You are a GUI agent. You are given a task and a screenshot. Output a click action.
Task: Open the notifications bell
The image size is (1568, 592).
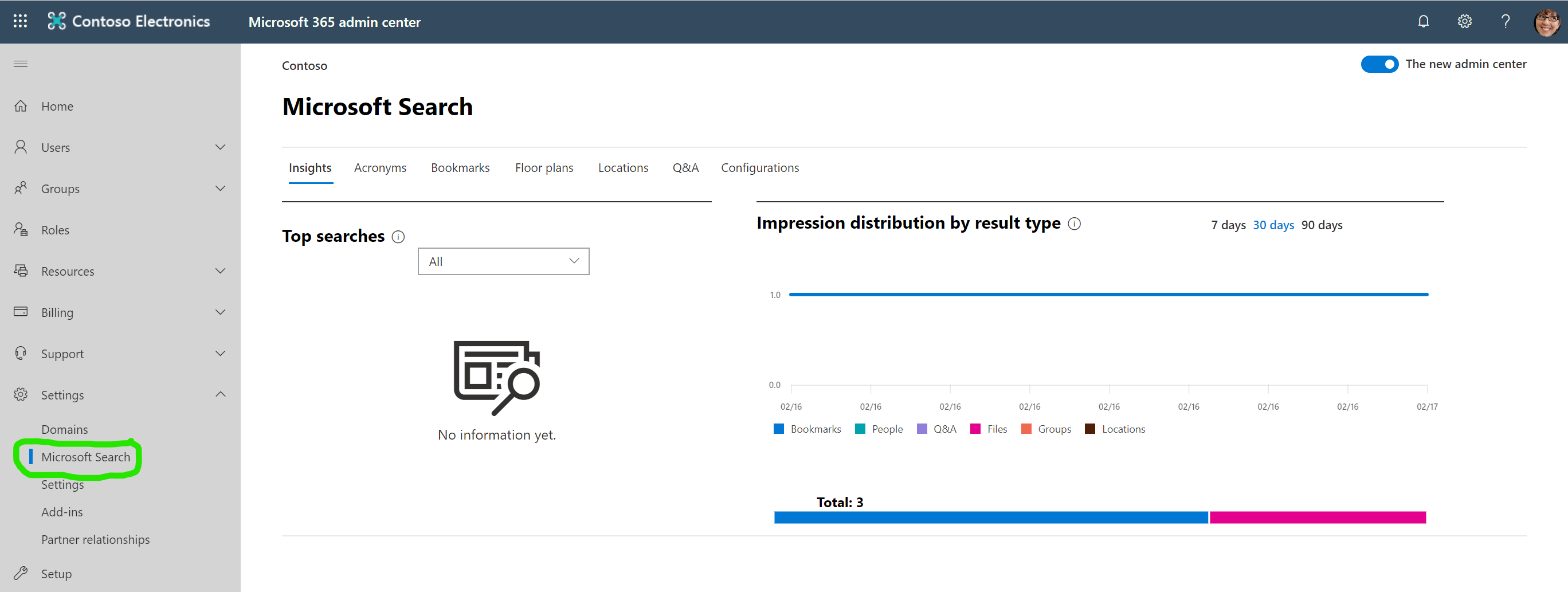tap(1423, 21)
